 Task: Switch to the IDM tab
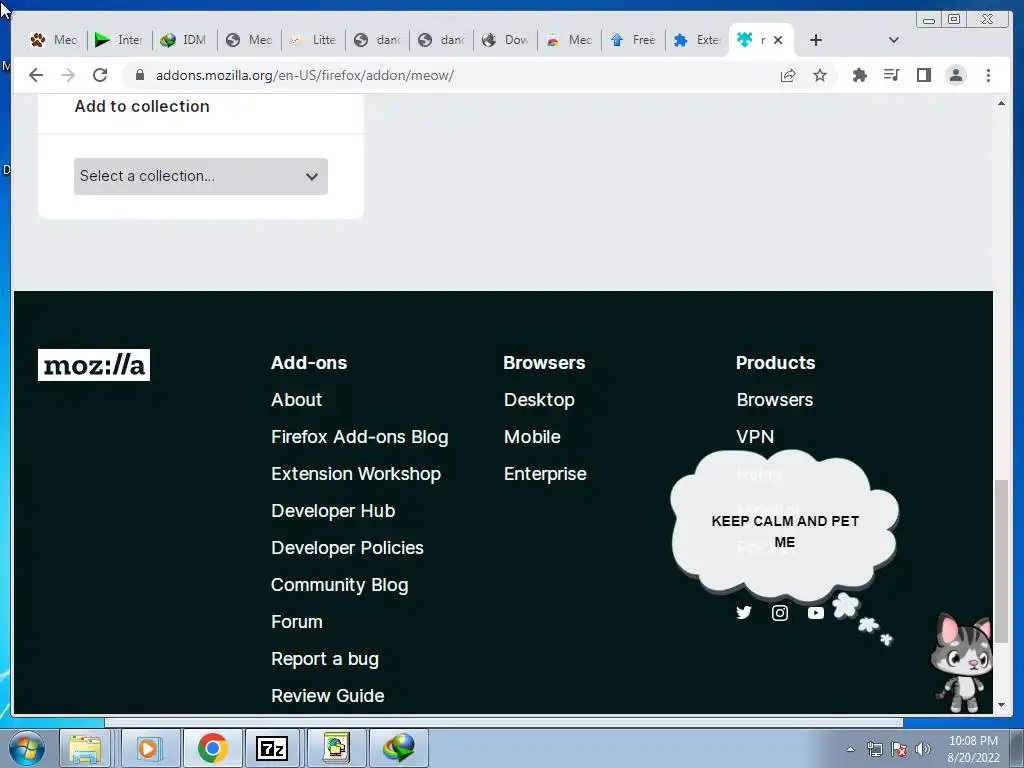point(184,40)
